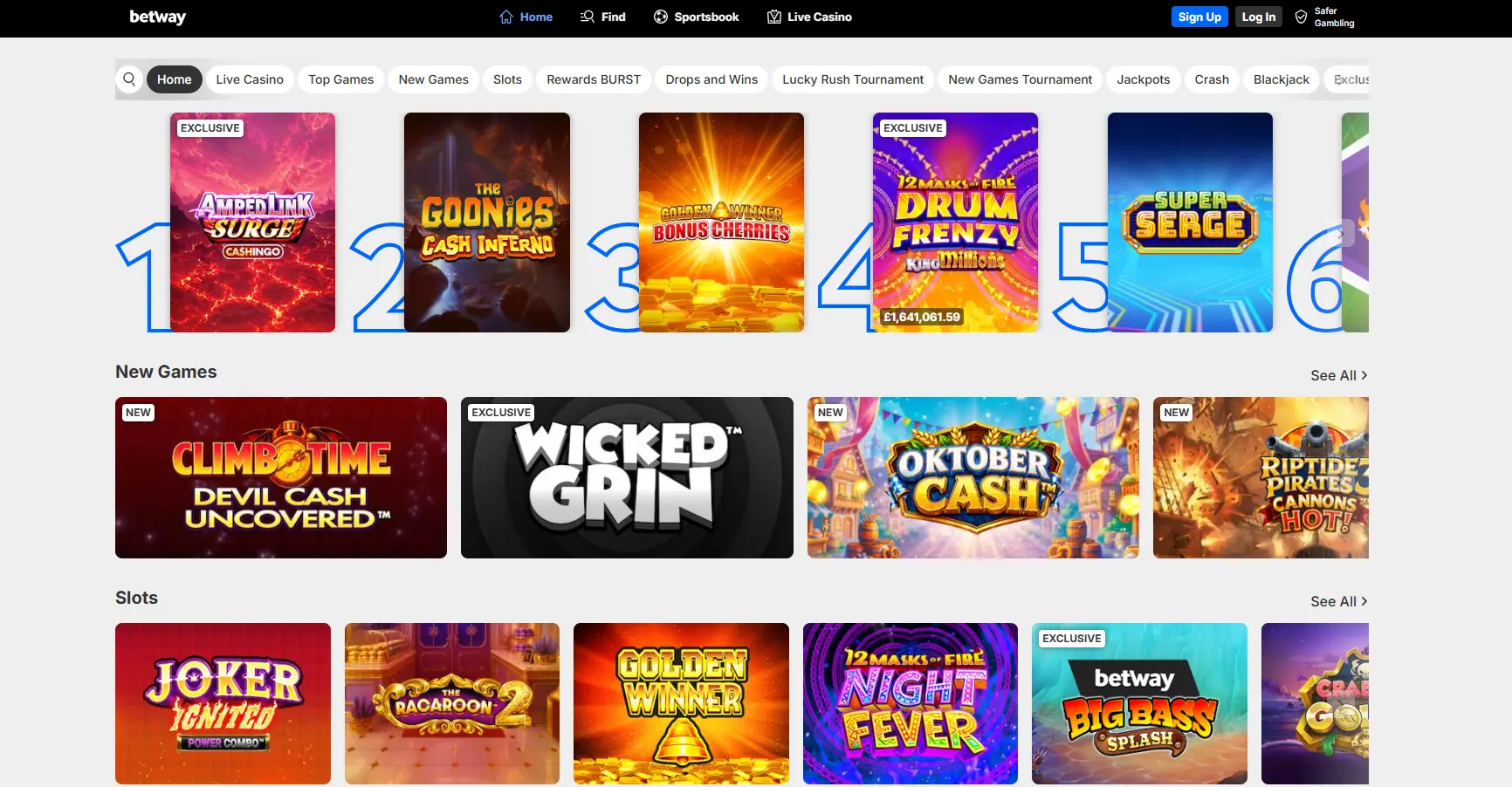Viewport: 1512px width, 787px height.
Task: Open New Games Tournament tab
Action: tap(1021, 79)
